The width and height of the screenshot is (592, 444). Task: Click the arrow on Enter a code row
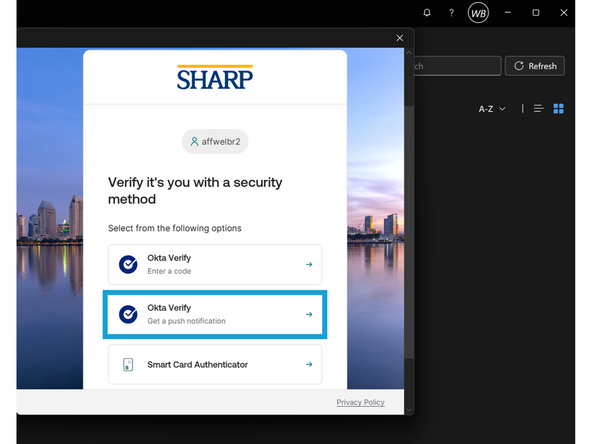(x=309, y=264)
